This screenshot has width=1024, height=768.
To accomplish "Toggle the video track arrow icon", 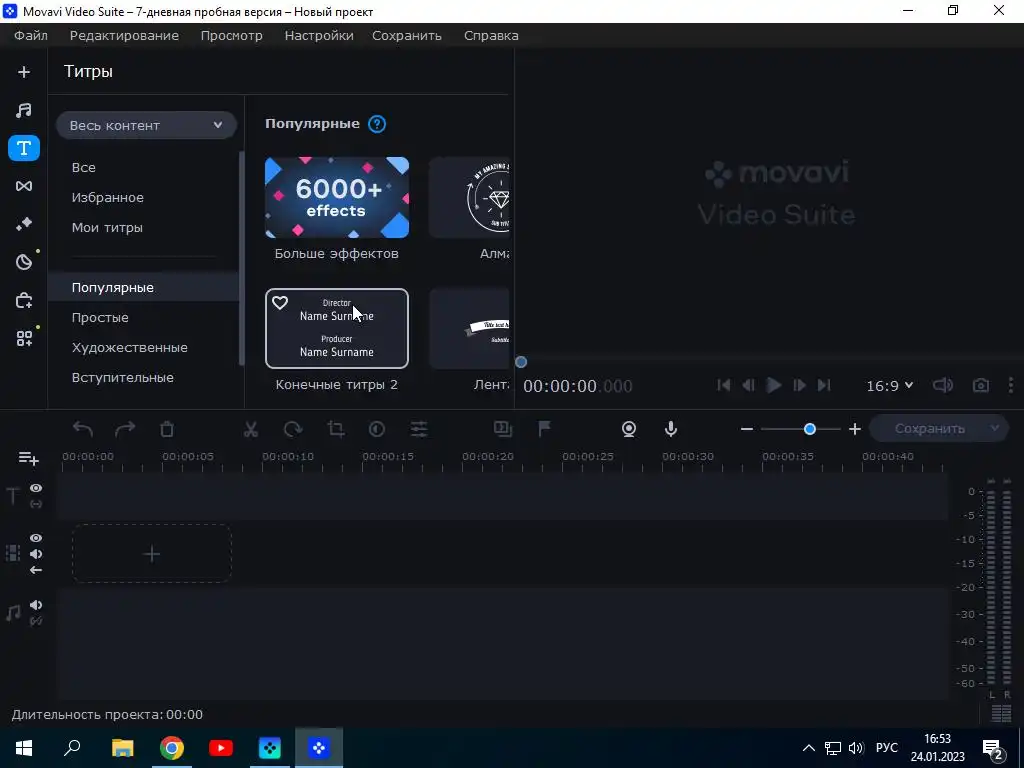I will coord(36,570).
